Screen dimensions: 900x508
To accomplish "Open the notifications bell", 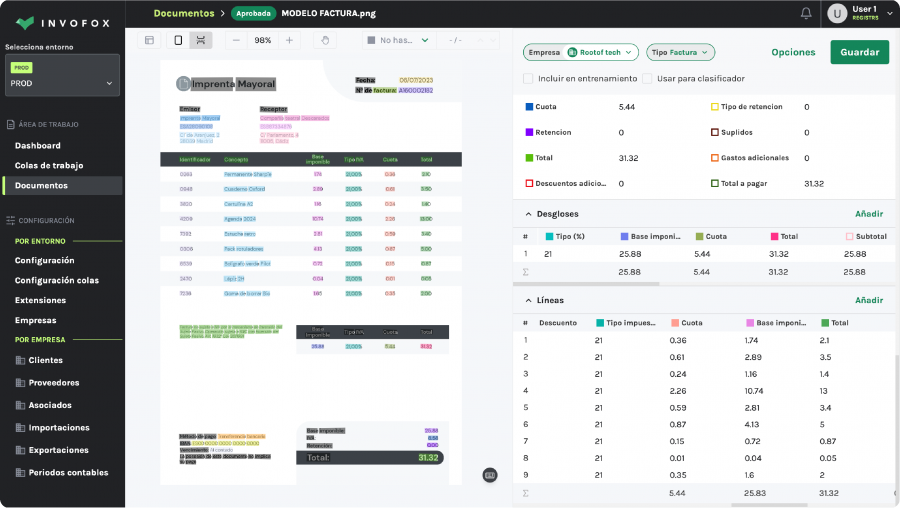I will [x=806, y=13].
